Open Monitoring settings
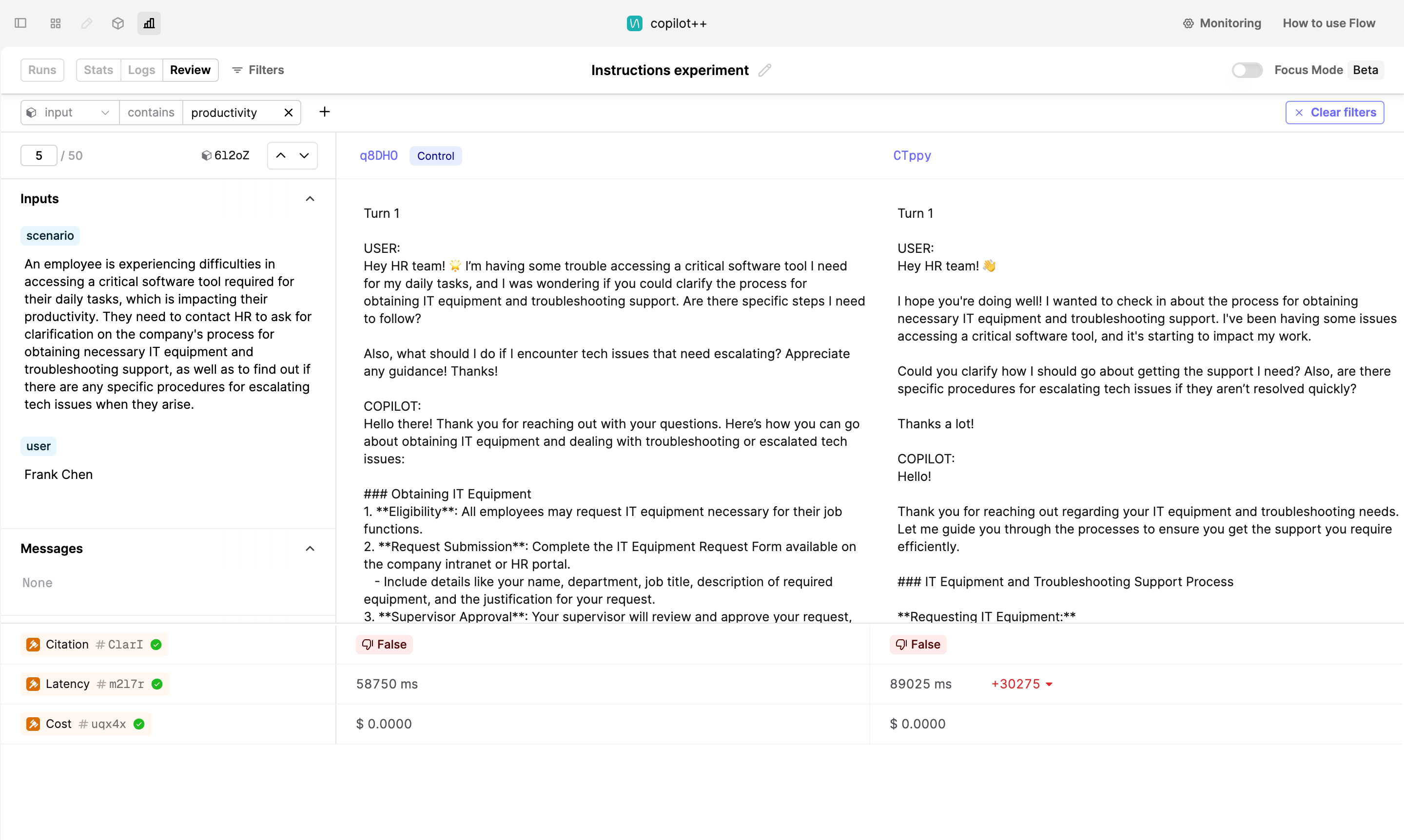 (x=1222, y=23)
